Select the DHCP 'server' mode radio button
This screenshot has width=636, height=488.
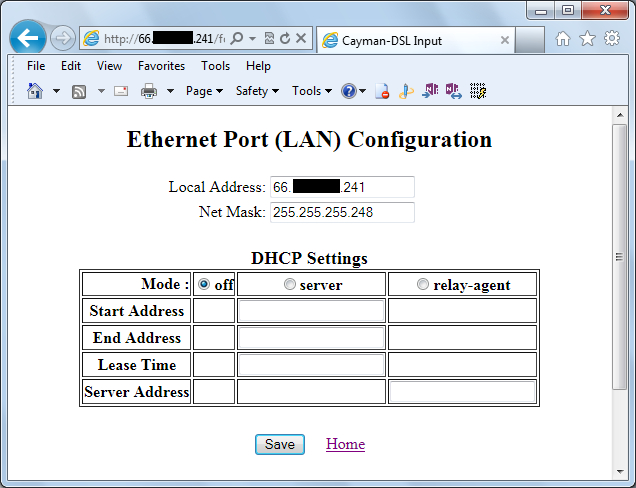pyautogui.click(x=290, y=284)
